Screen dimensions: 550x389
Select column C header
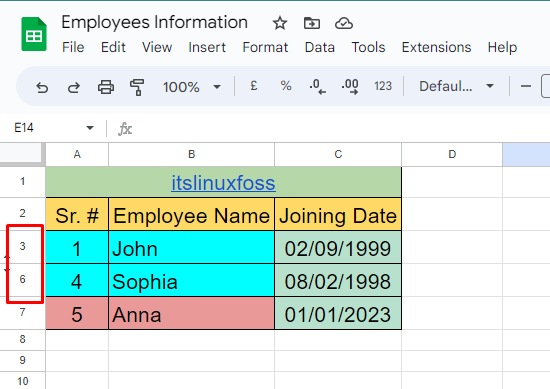tap(338, 154)
